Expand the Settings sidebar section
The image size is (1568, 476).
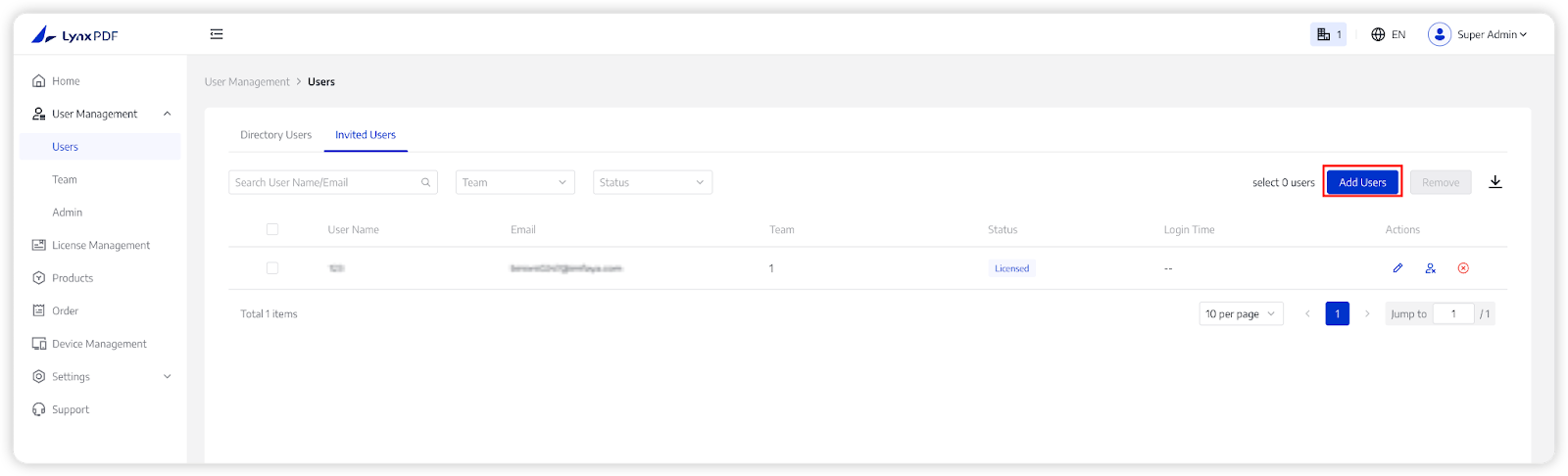click(167, 376)
